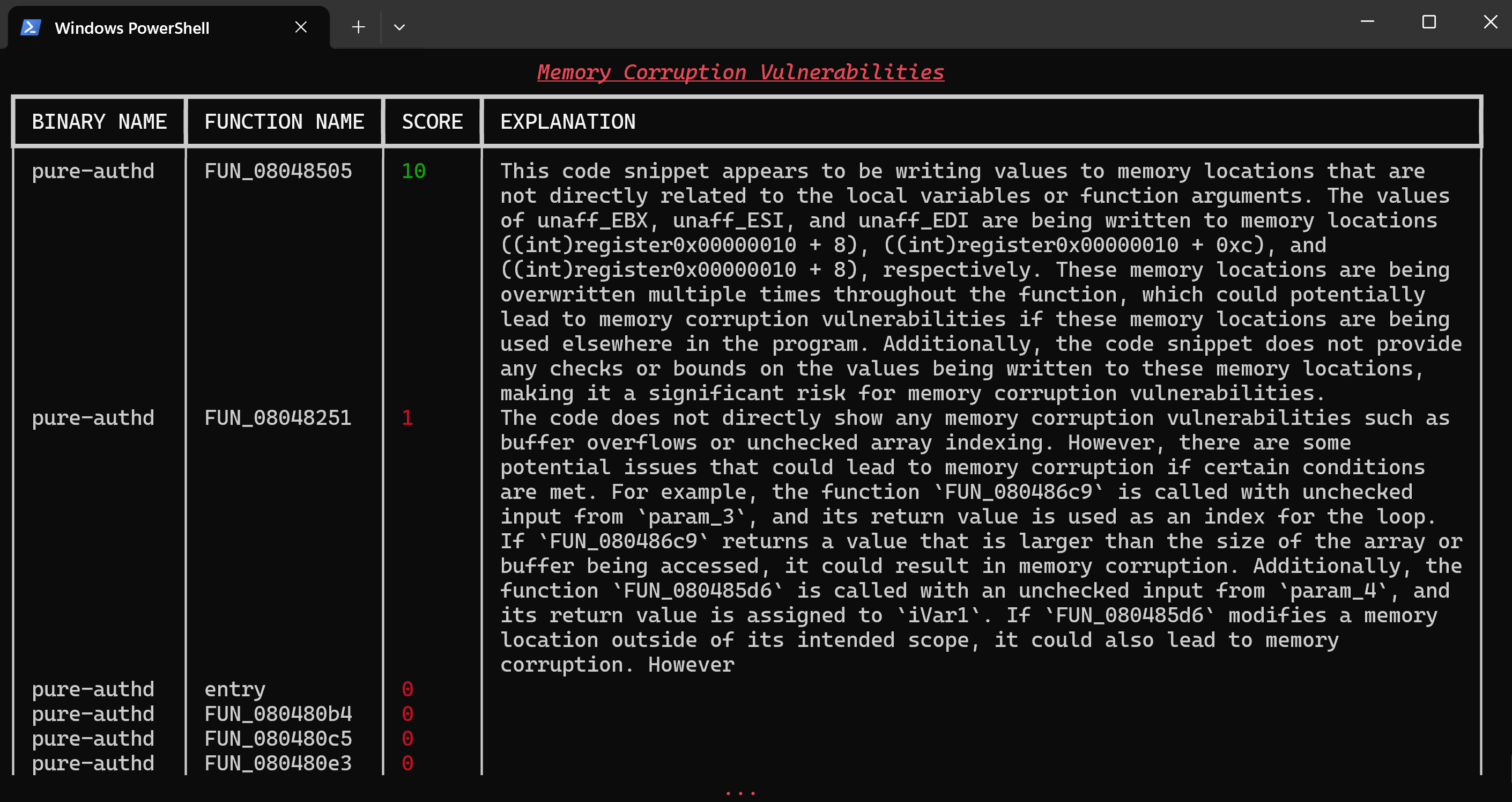Maximize the terminal window

coord(1429,21)
